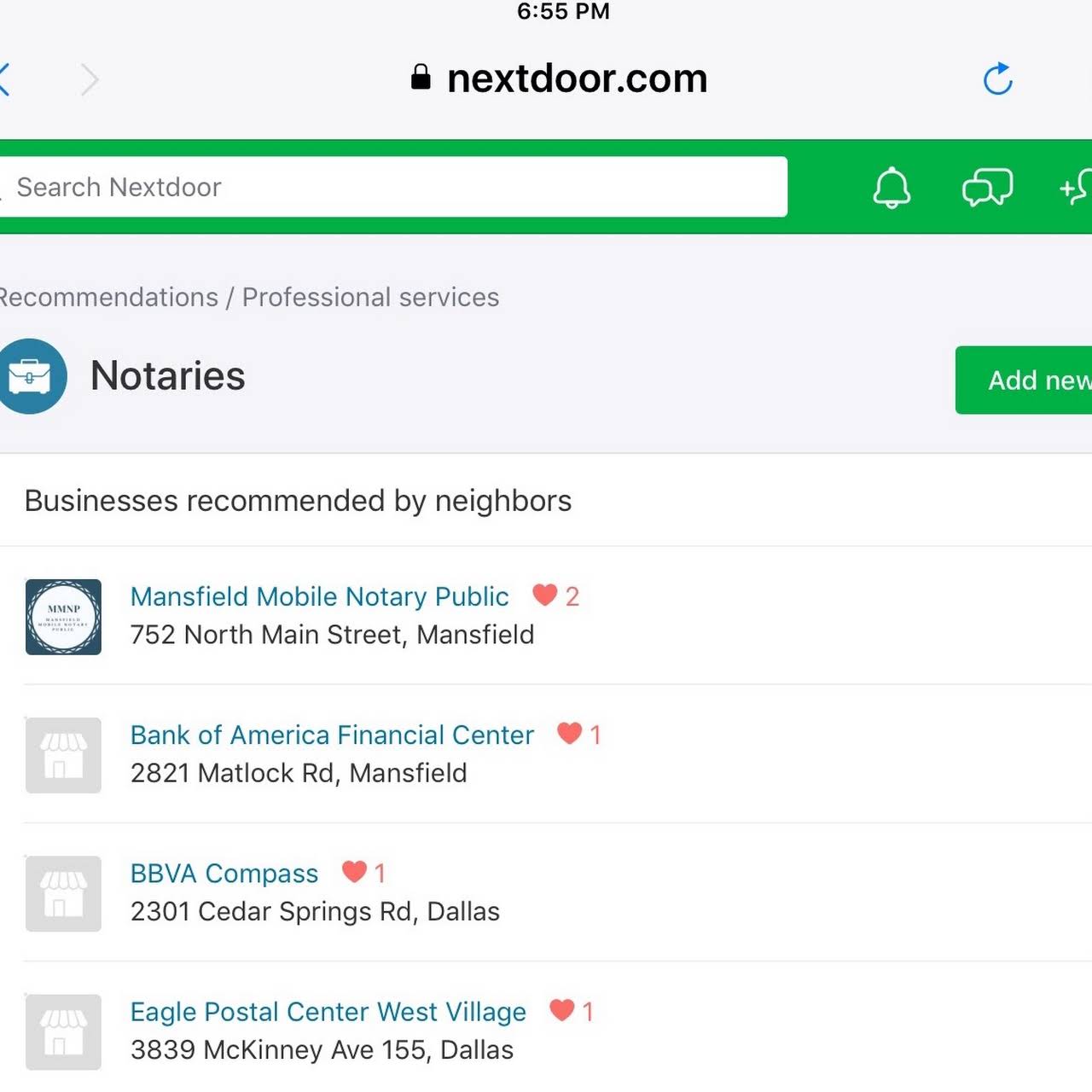Open the Mansfield Mobile Notary Public logo

[x=63, y=617]
